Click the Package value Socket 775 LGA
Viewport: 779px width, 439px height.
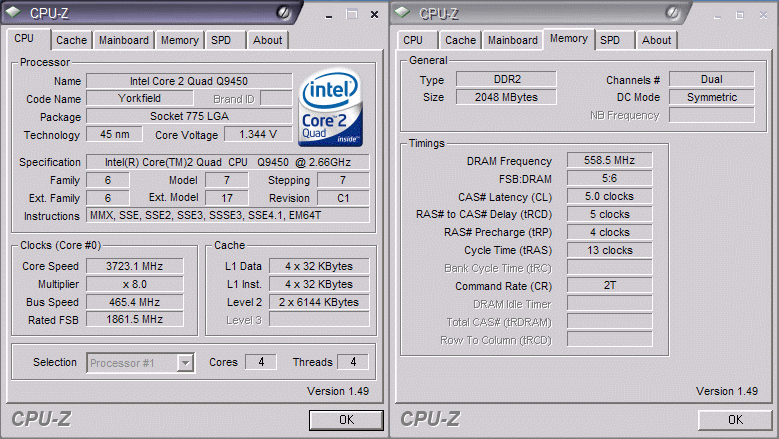[x=189, y=116]
